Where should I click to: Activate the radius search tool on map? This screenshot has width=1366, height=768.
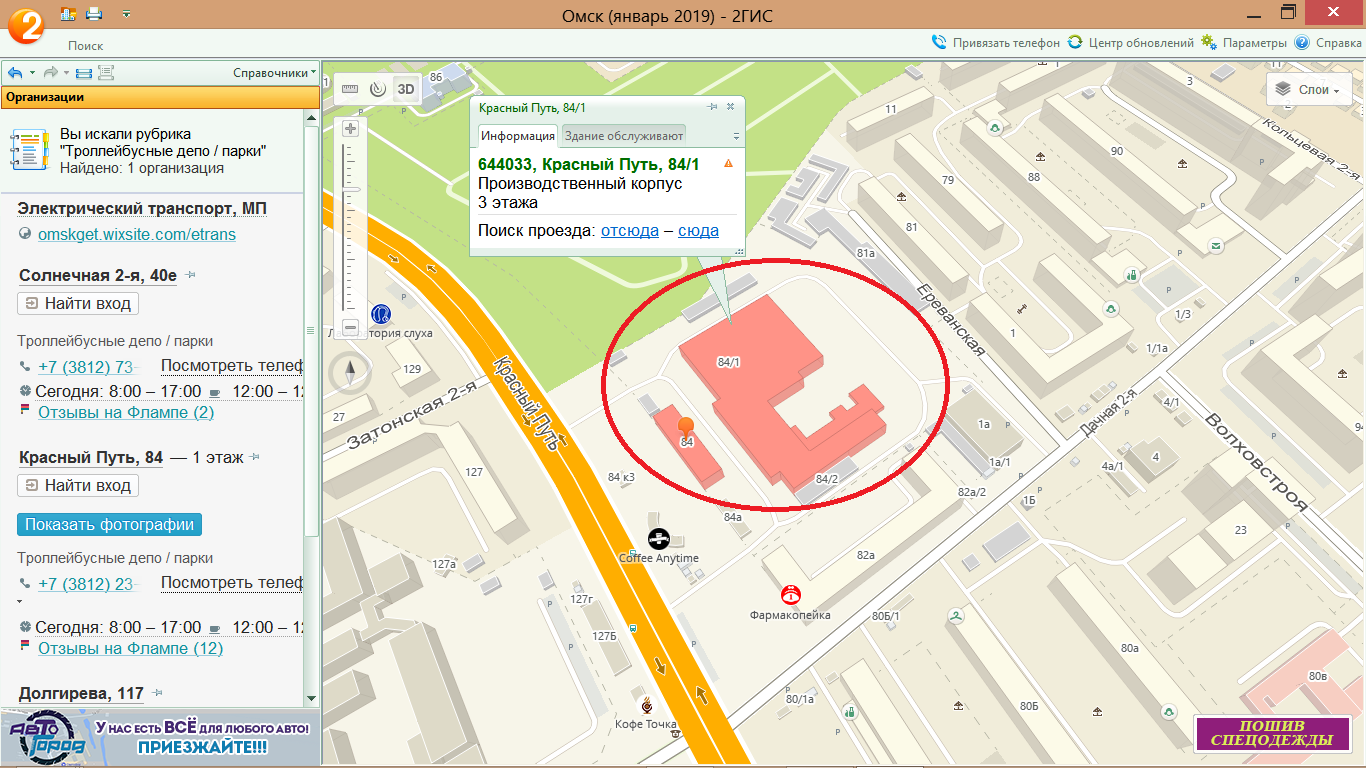pos(377,88)
